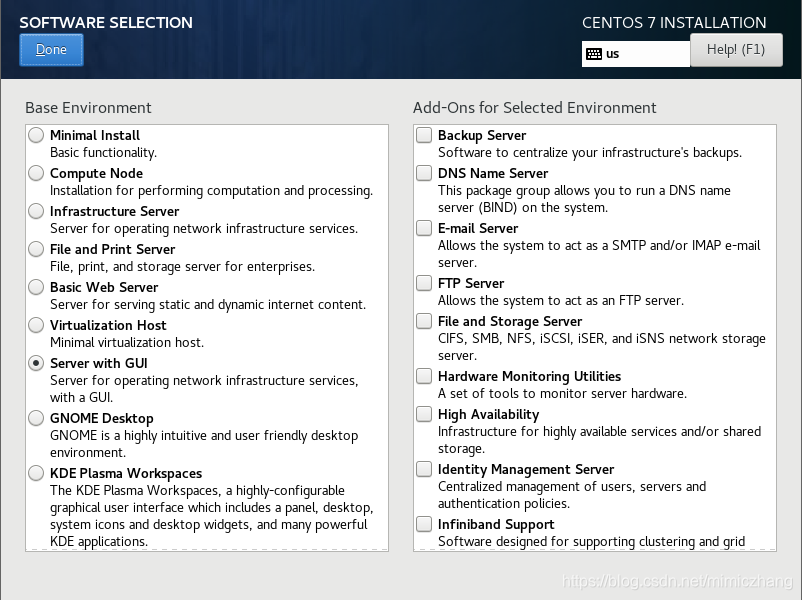Click the 'Minimal Install' label text
This screenshot has width=802, height=600.
pos(95,136)
